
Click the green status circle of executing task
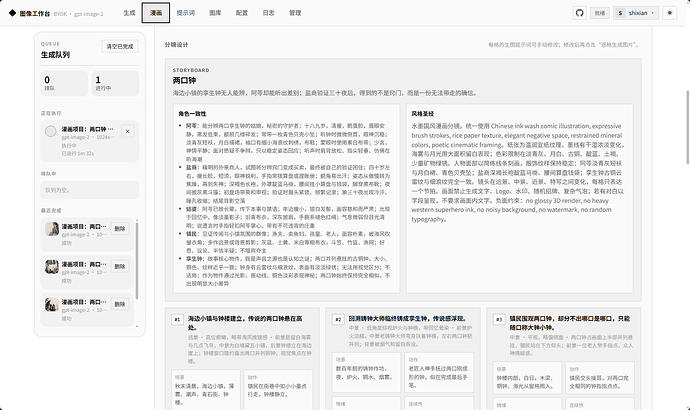tap(51, 131)
